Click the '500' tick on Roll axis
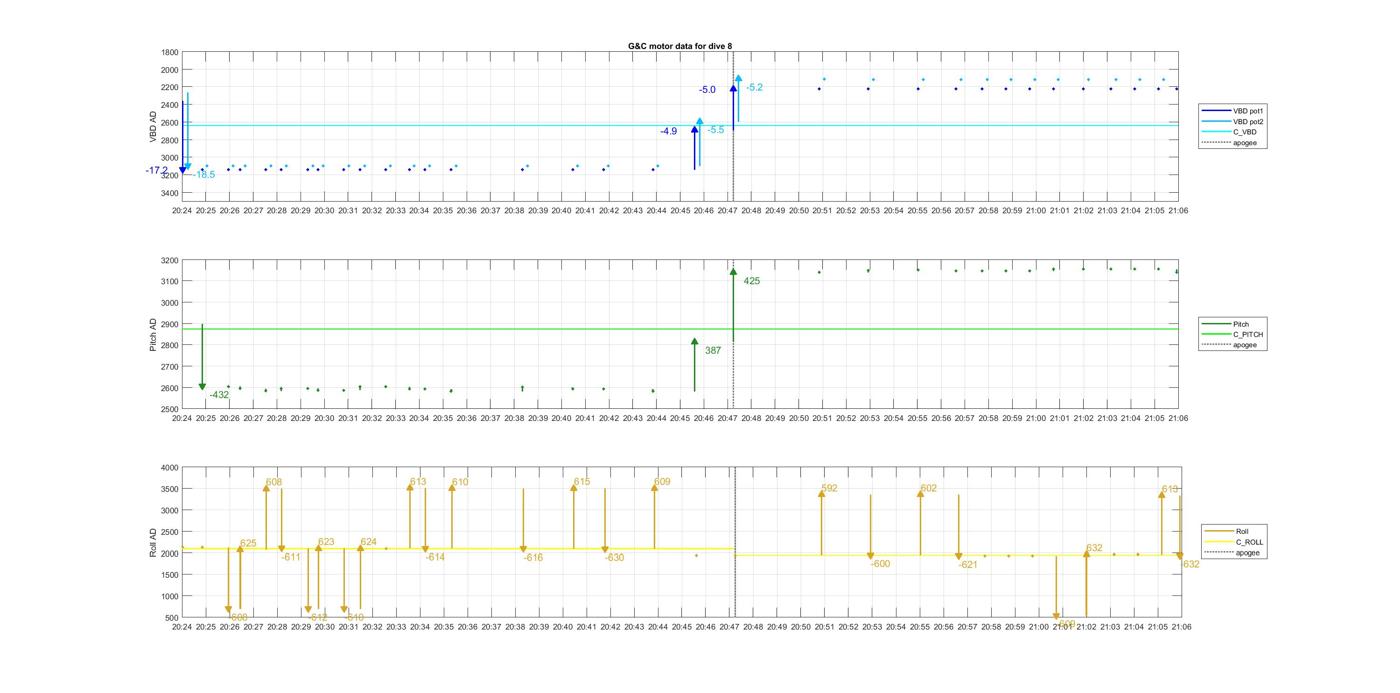The width and height of the screenshot is (1400, 693). point(172,618)
